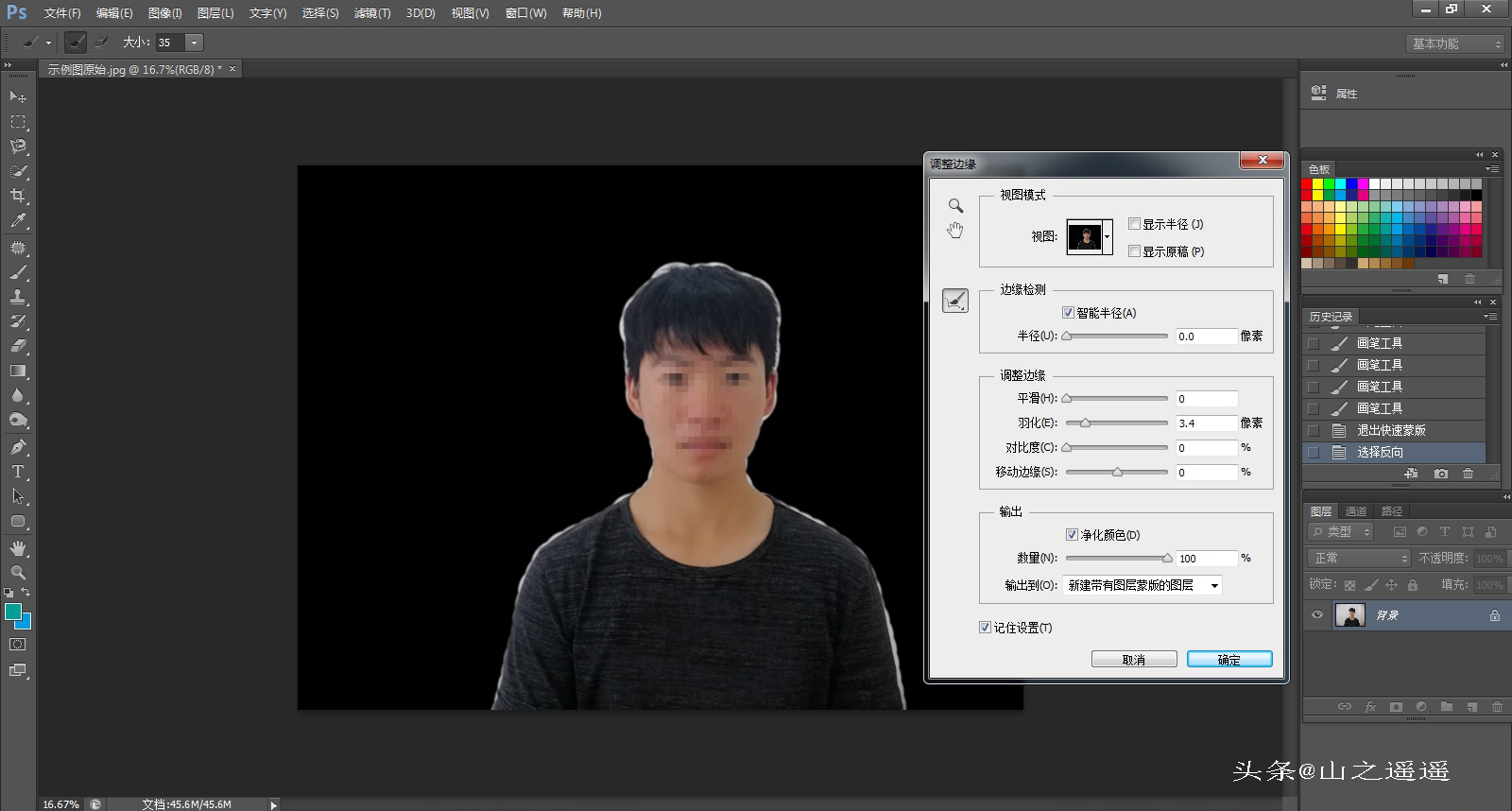Select the Crop tool in the toolbar
This screenshot has height=811, width=1512.
(x=17, y=196)
